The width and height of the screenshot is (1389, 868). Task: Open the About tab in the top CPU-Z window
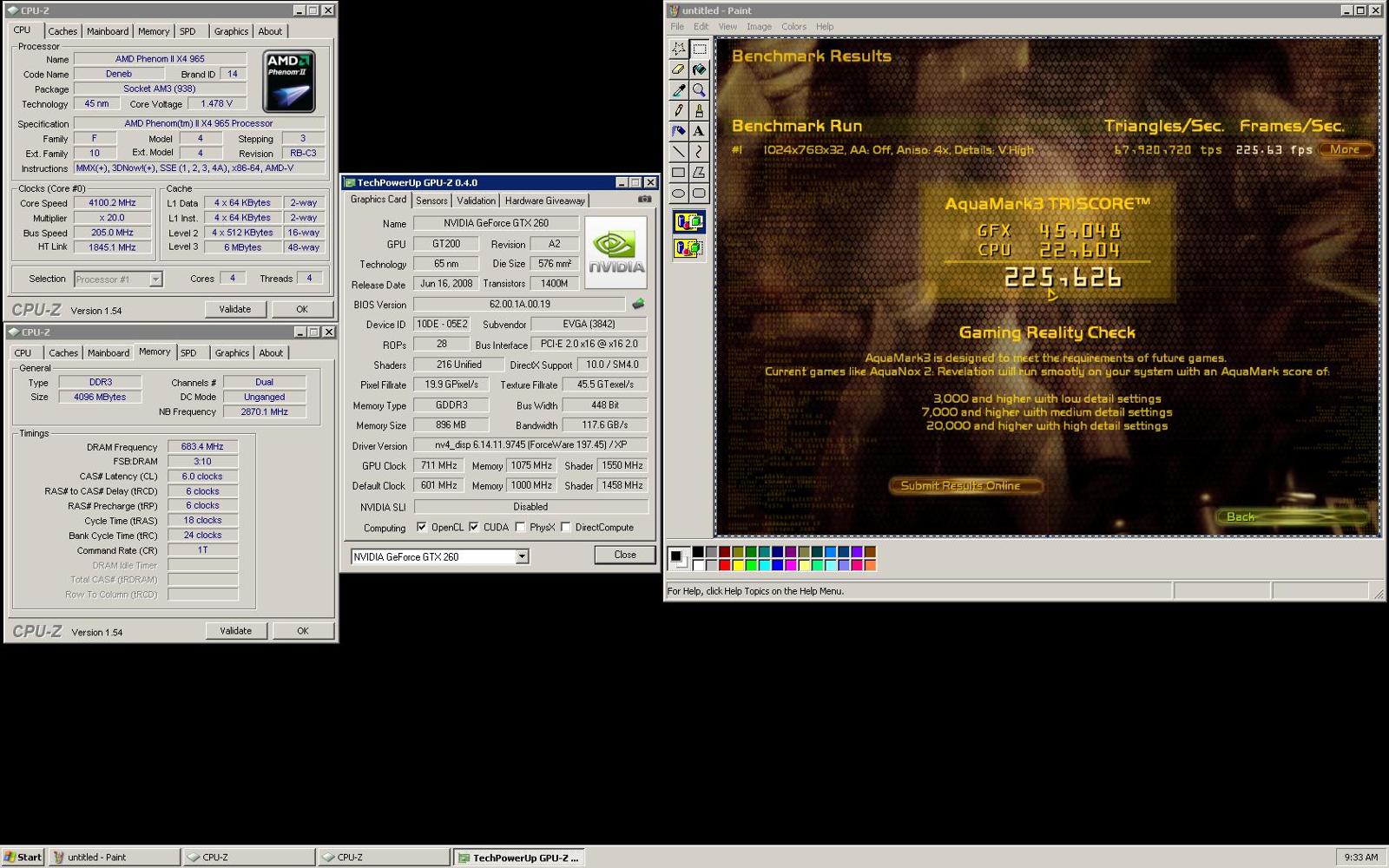tap(270, 31)
